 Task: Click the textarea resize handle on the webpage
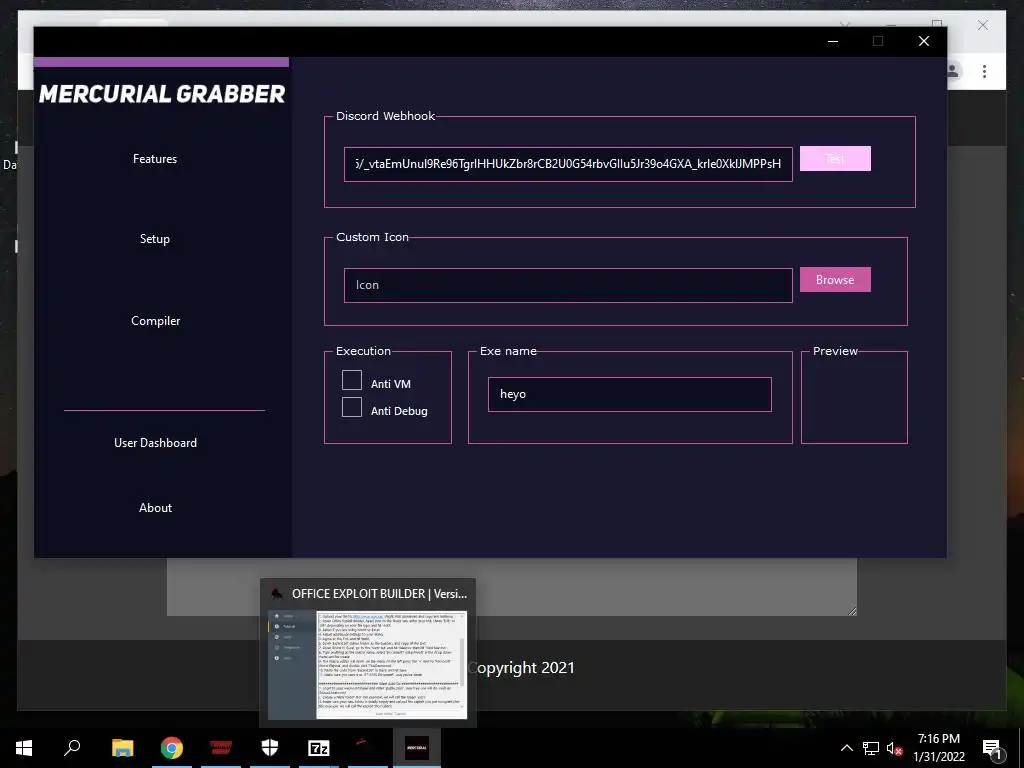[852, 611]
